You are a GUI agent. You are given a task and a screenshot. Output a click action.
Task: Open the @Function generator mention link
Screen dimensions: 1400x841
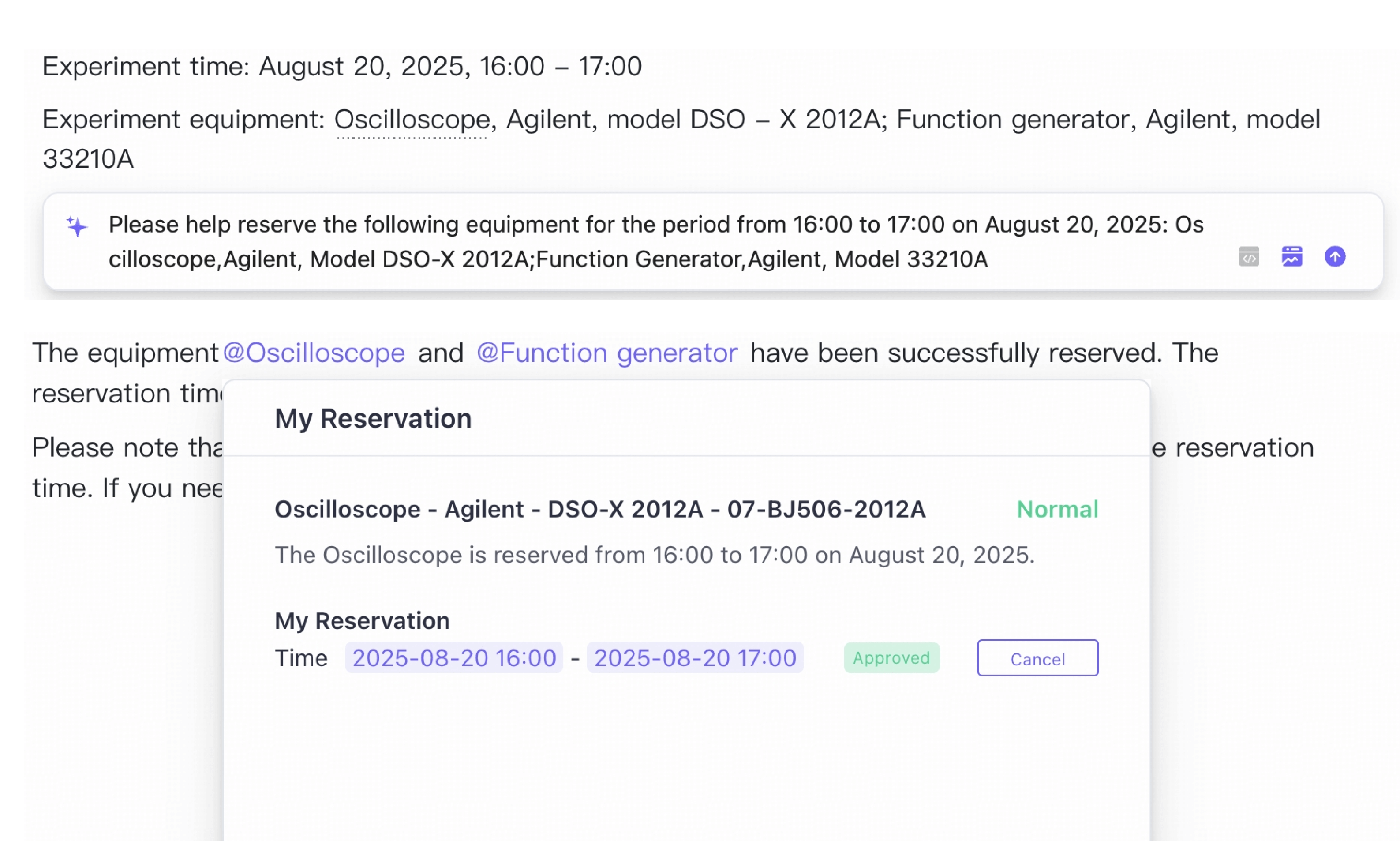tap(607, 353)
